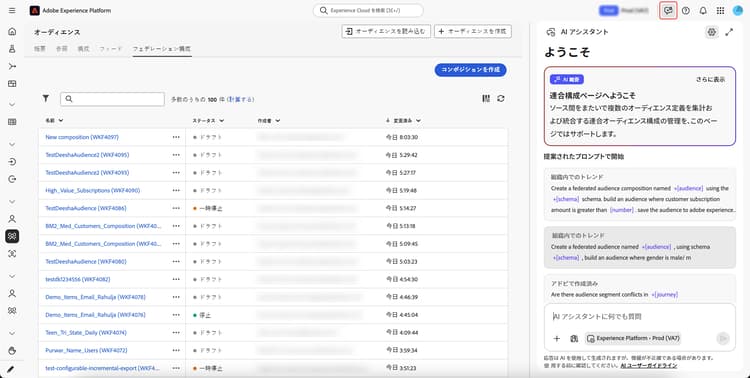Open the user profile avatar

(x=738, y=11)
